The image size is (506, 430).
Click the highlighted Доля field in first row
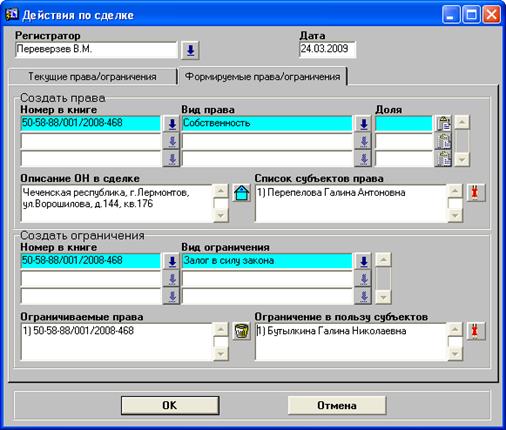click(x=404, y=124)
